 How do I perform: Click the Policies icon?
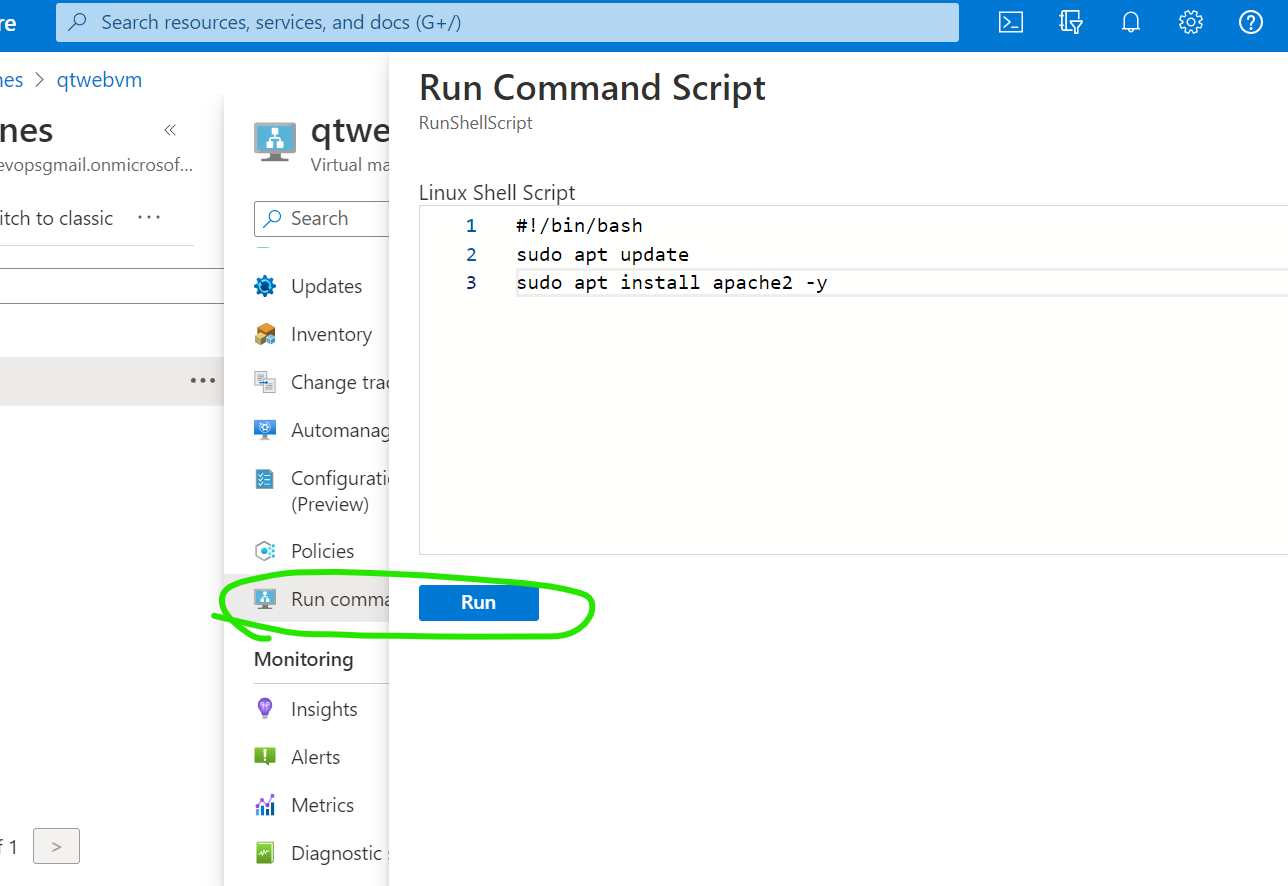pos(265,551)
